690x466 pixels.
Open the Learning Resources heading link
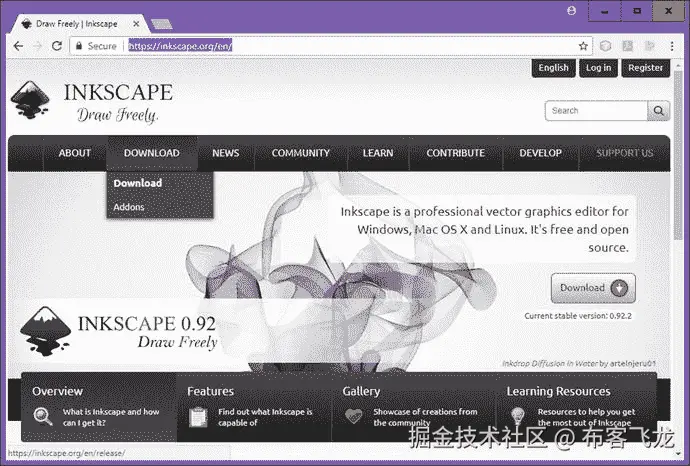click(x=558, y=391)
